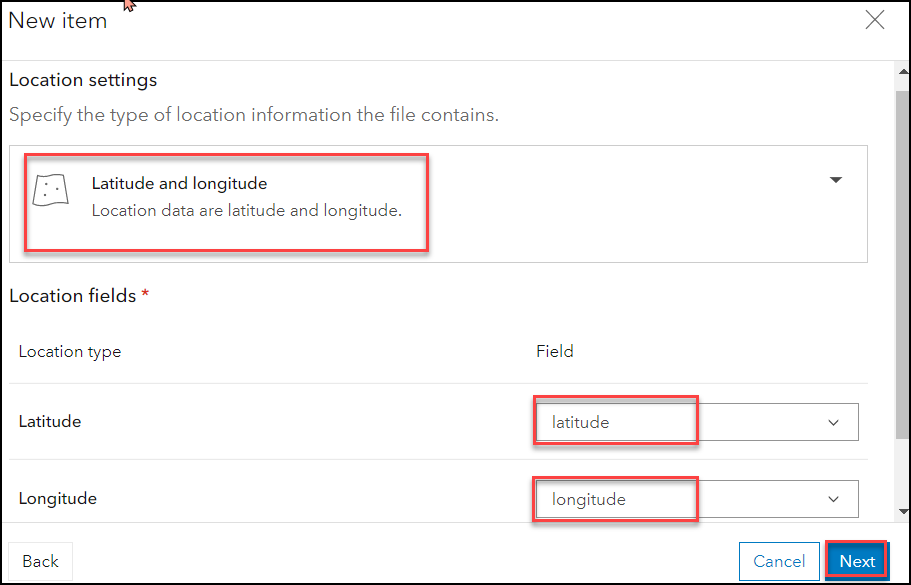Open the Longitude field chevron
The height and width of the screenshot is (585, 911).
click(x=834, y=500)
